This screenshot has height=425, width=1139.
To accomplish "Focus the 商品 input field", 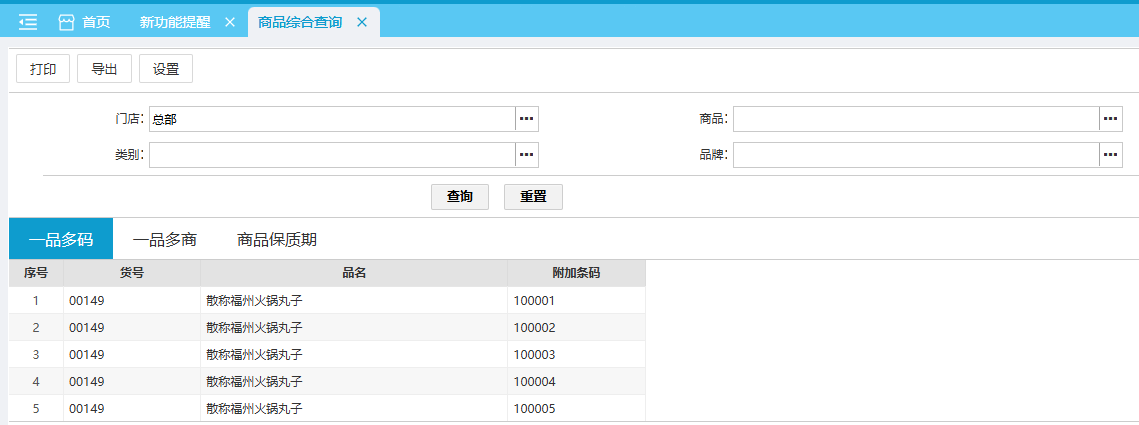I will (915, 119).
